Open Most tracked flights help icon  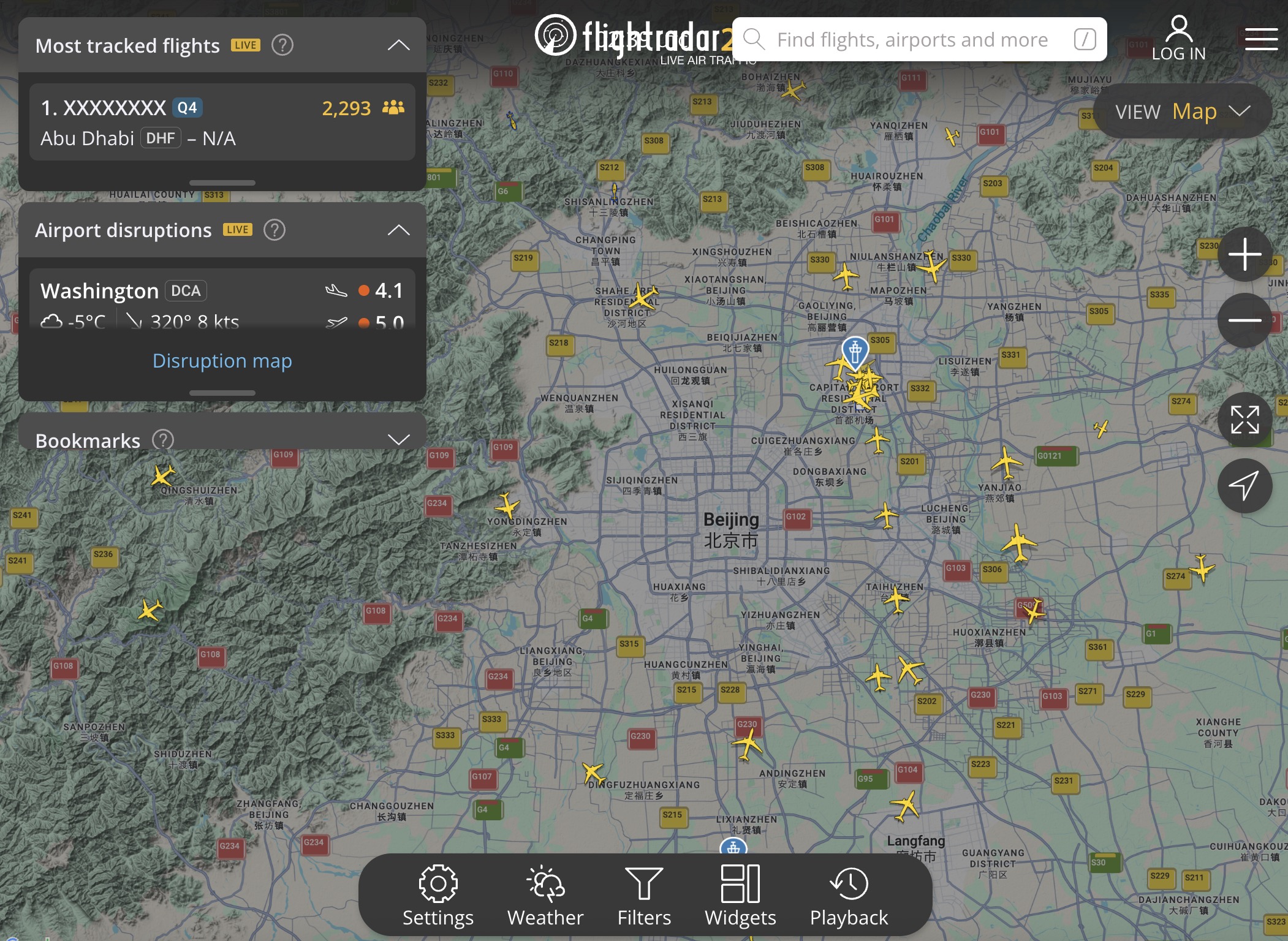(282, 45)
